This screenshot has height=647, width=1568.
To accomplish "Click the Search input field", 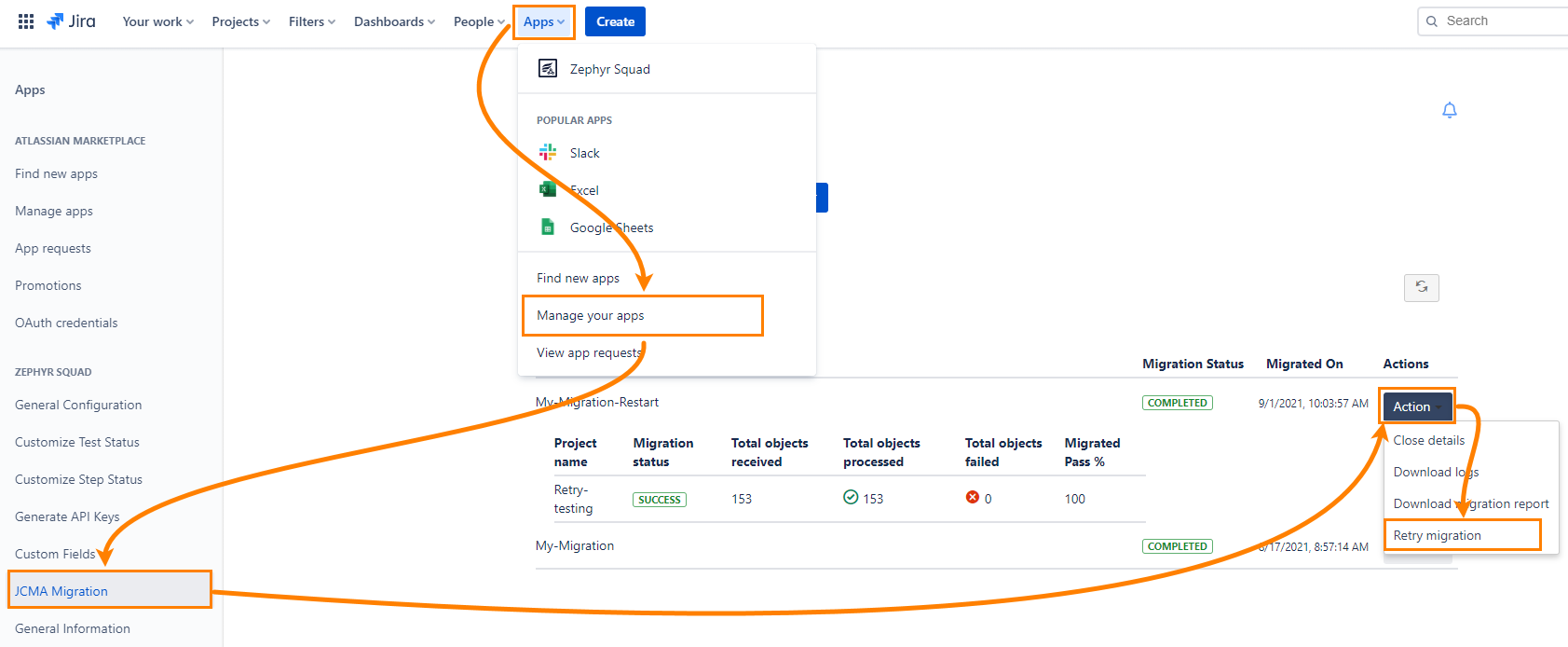I will point(1500,21).
